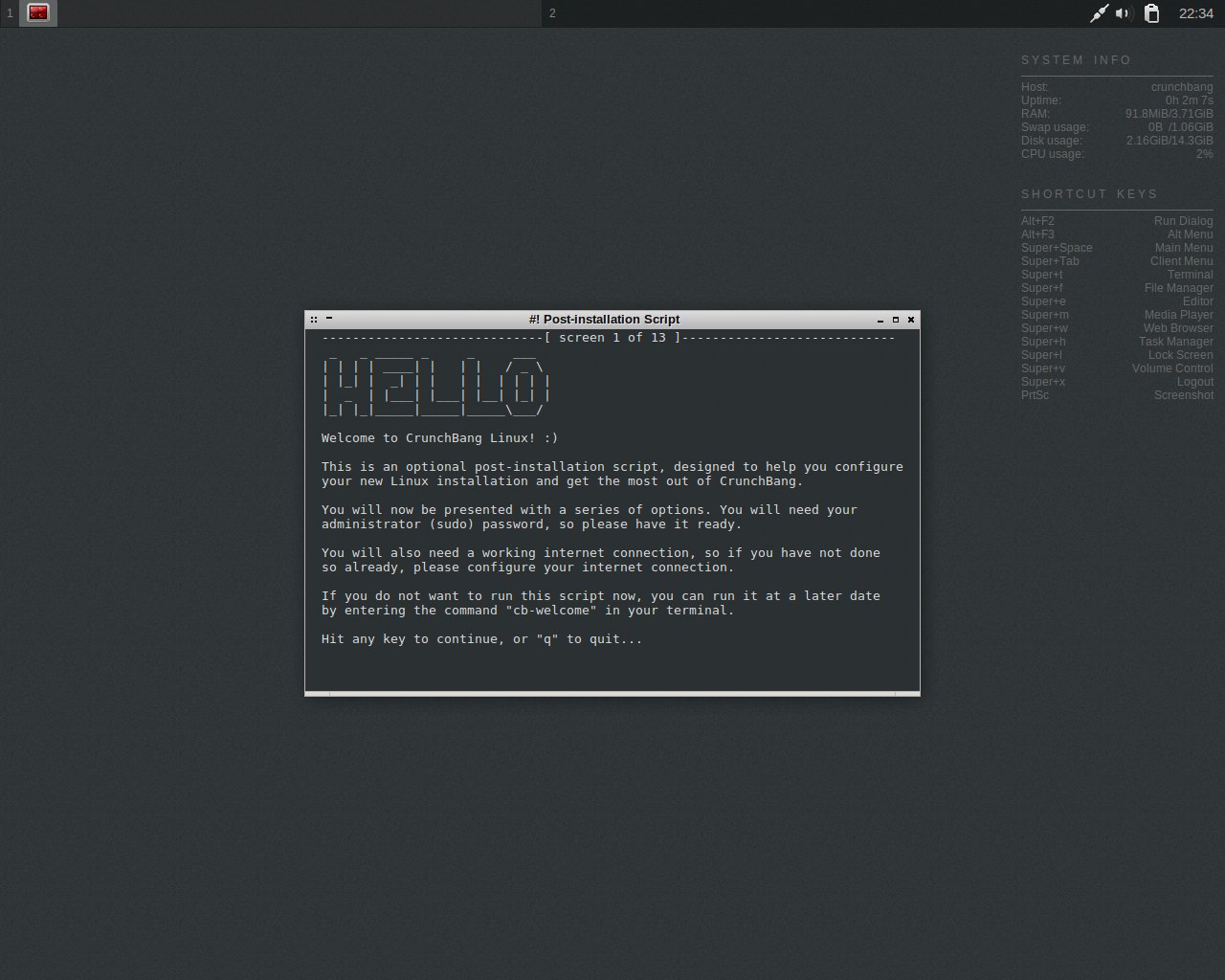This screenshot has height=980, width=1225.
Task: Click the 'Main Menu' text
Action: 1184,248
